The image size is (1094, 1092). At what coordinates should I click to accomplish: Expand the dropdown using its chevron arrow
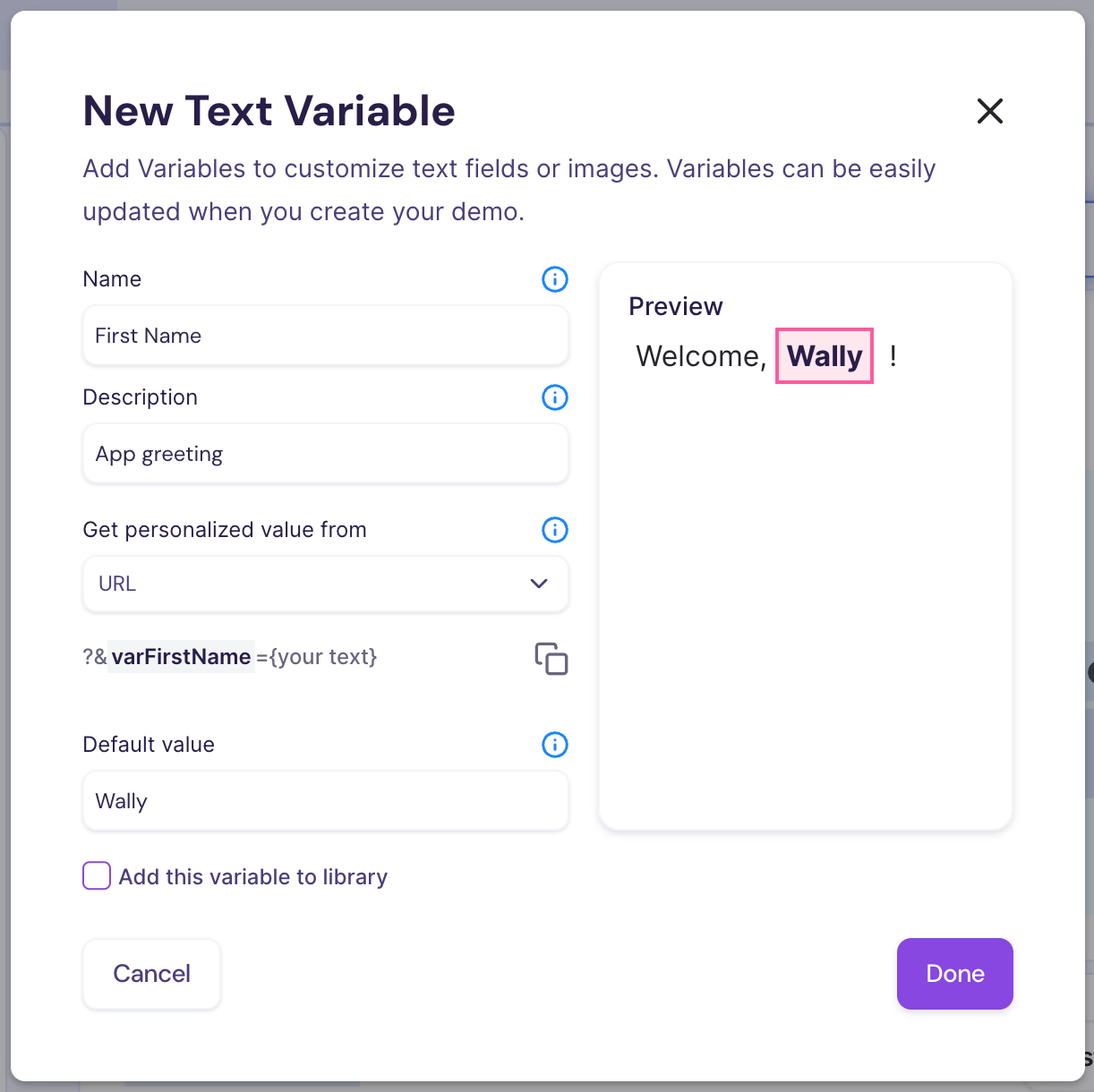pos(539,584)
